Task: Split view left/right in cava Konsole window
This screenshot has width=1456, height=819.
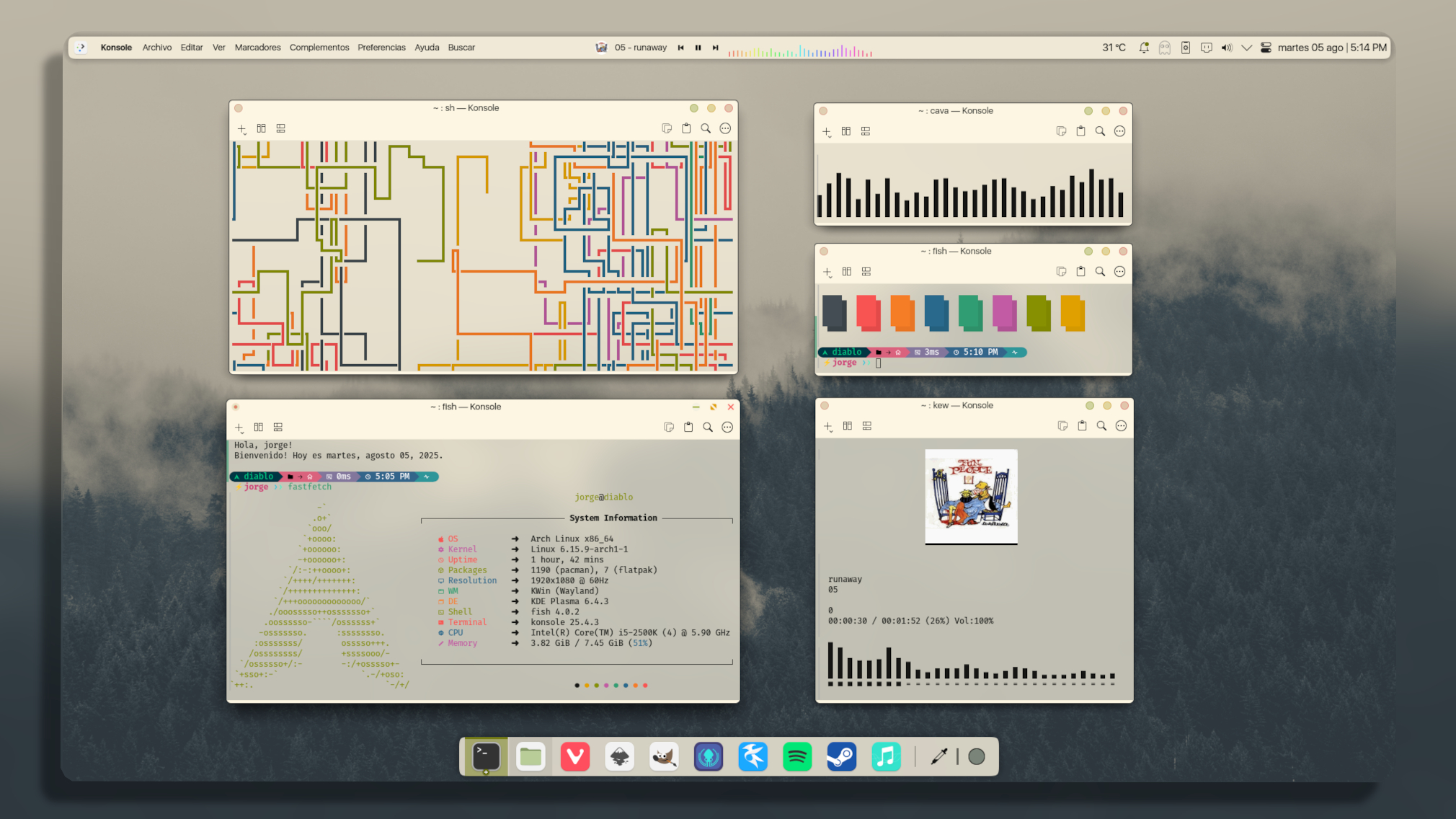Action: tap(846, 131)
